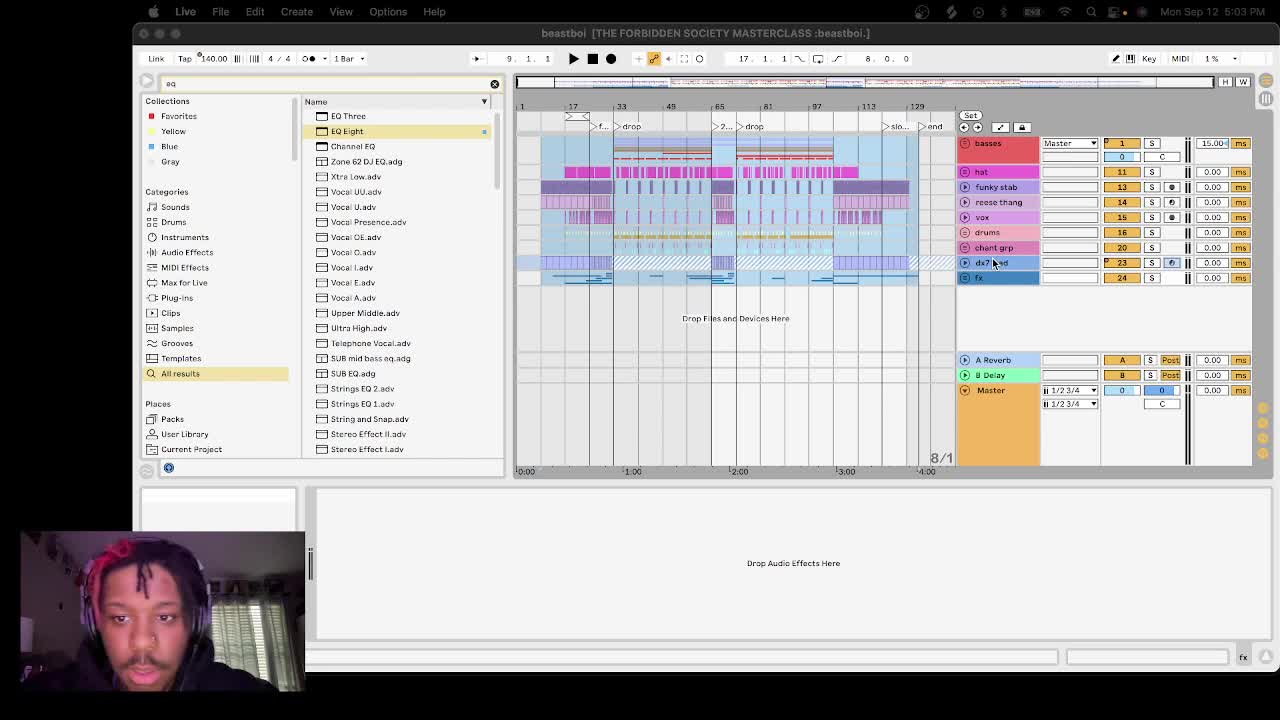This screenshot has width=1280, height=720.
Task: Select Channel EQ in browser results
Action: tap(353, 146)
